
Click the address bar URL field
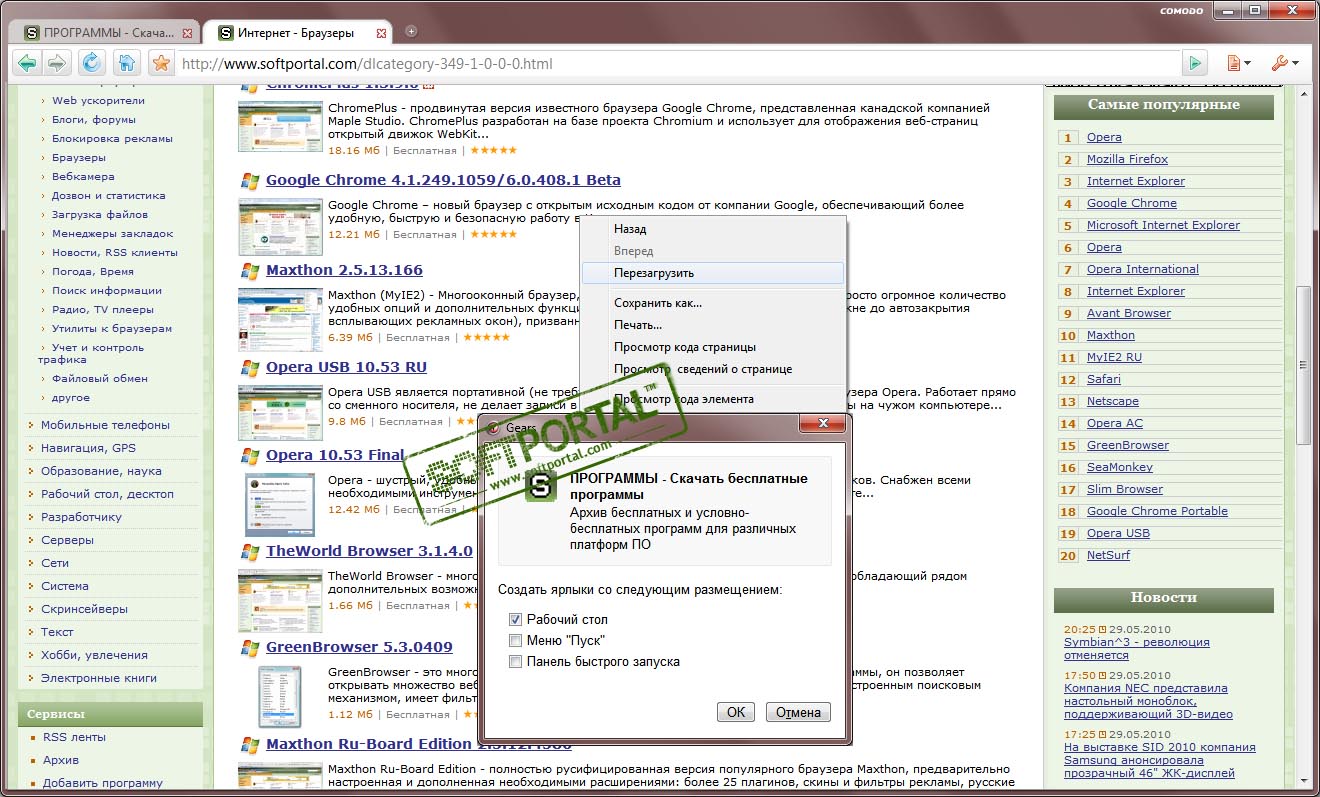678,64
